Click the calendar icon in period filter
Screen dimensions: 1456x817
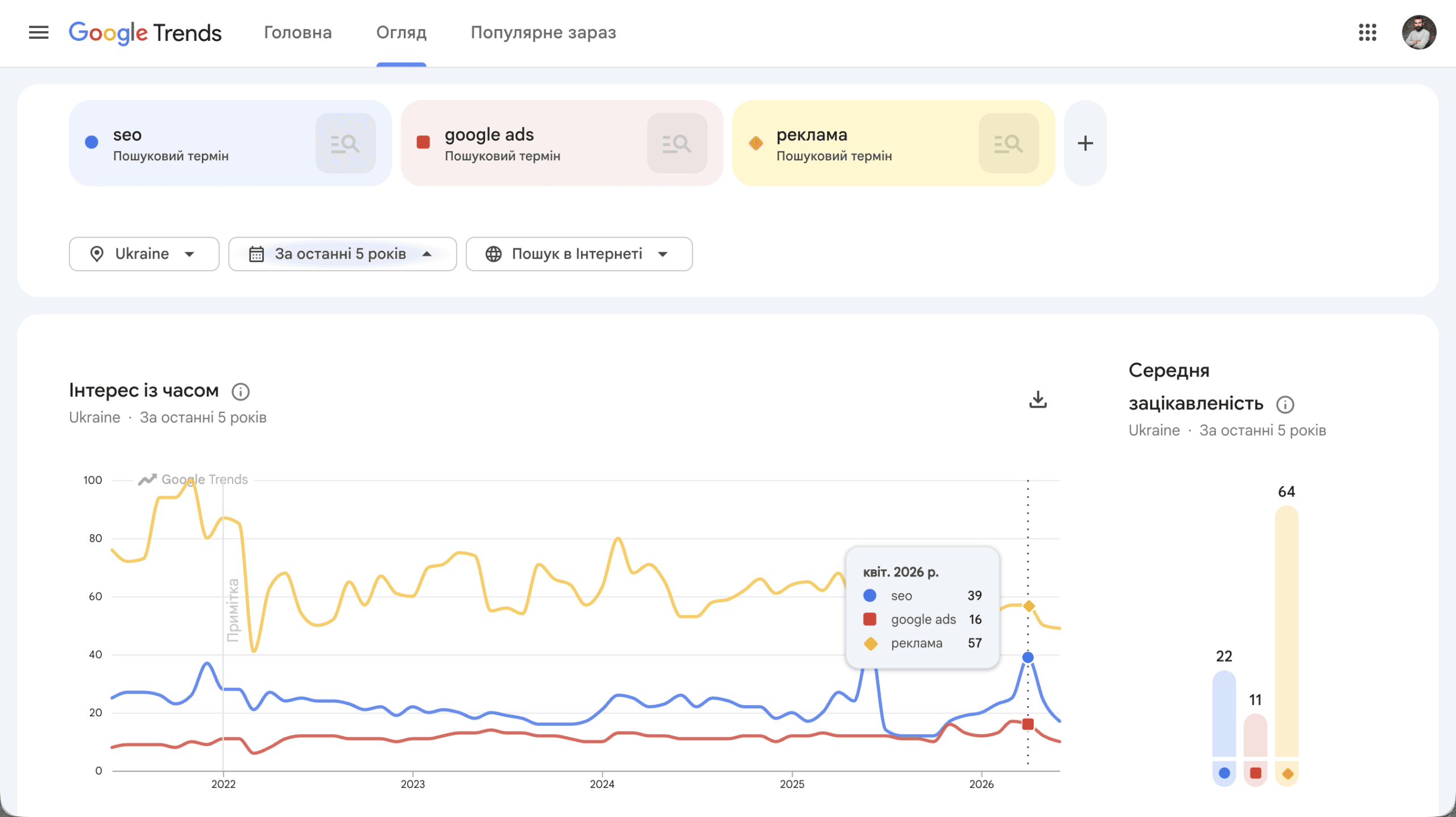tap(257, 254)
